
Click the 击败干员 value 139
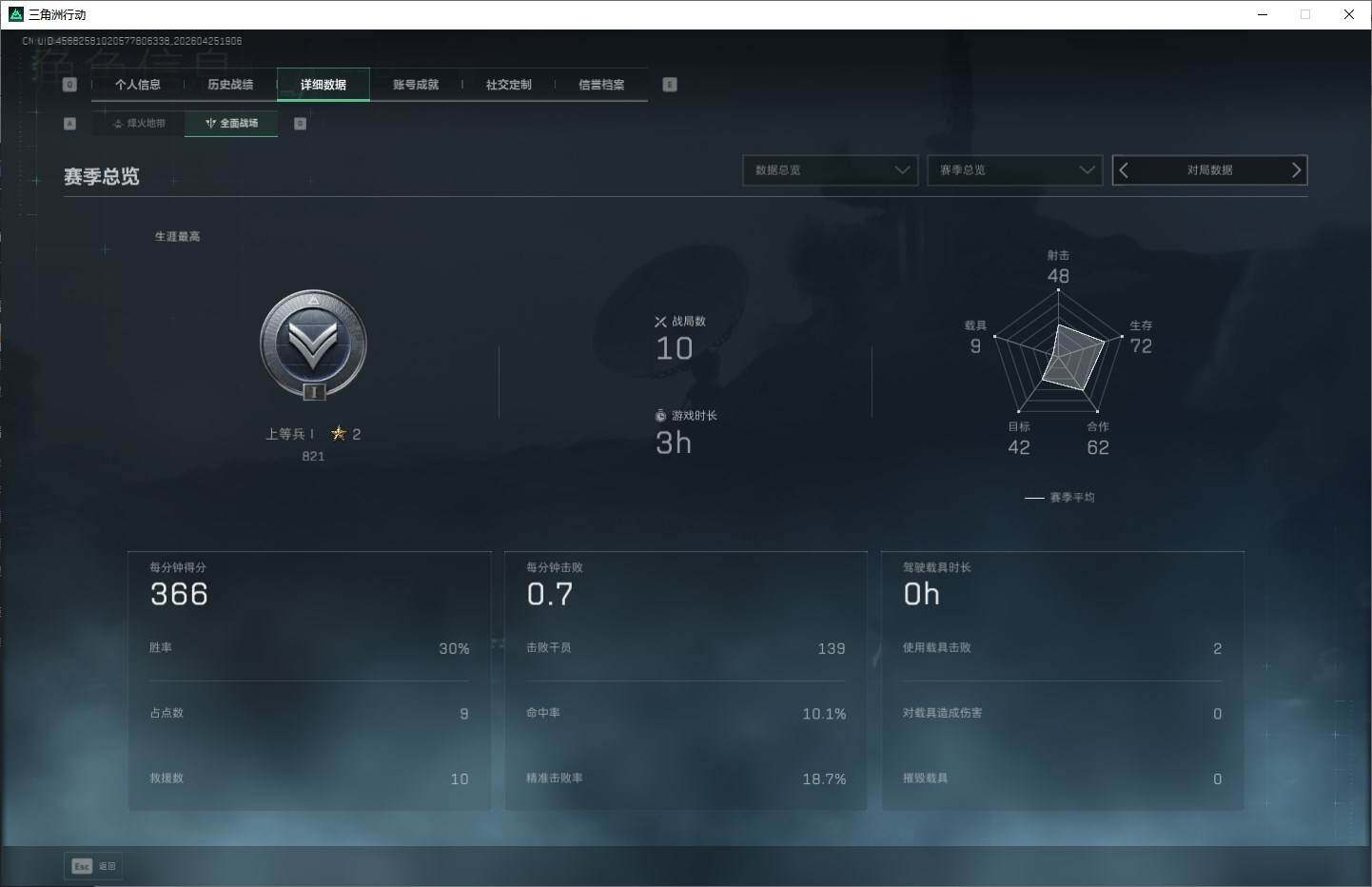click(832, 649)
